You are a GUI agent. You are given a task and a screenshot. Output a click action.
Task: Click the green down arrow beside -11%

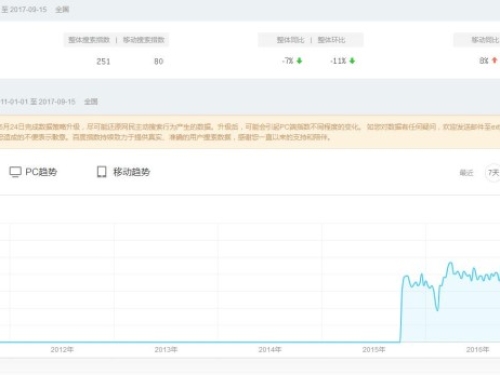tap(352, 61)
